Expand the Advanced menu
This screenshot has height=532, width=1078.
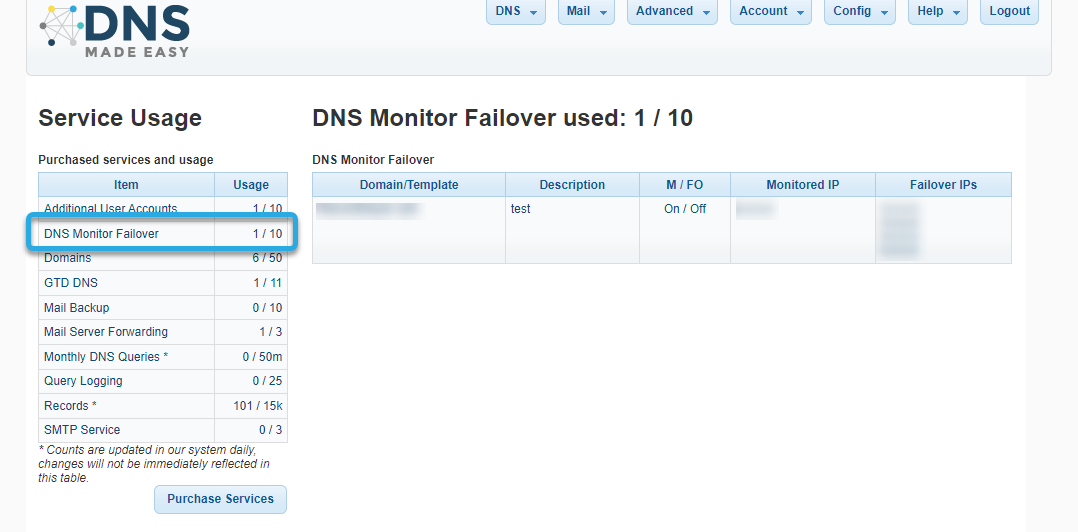click(x=672, y=12)
